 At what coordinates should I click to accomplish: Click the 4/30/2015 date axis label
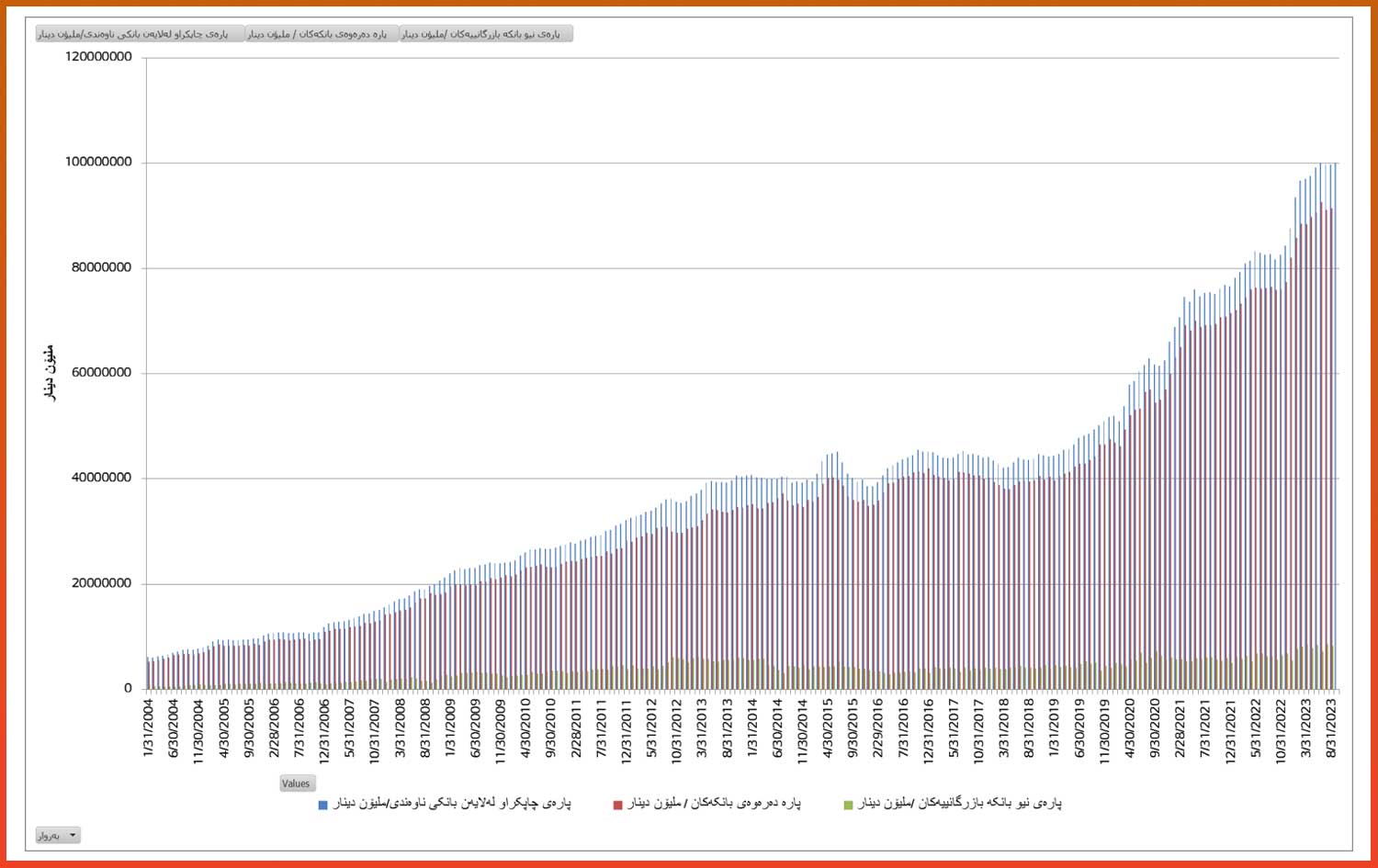[829, 729]
